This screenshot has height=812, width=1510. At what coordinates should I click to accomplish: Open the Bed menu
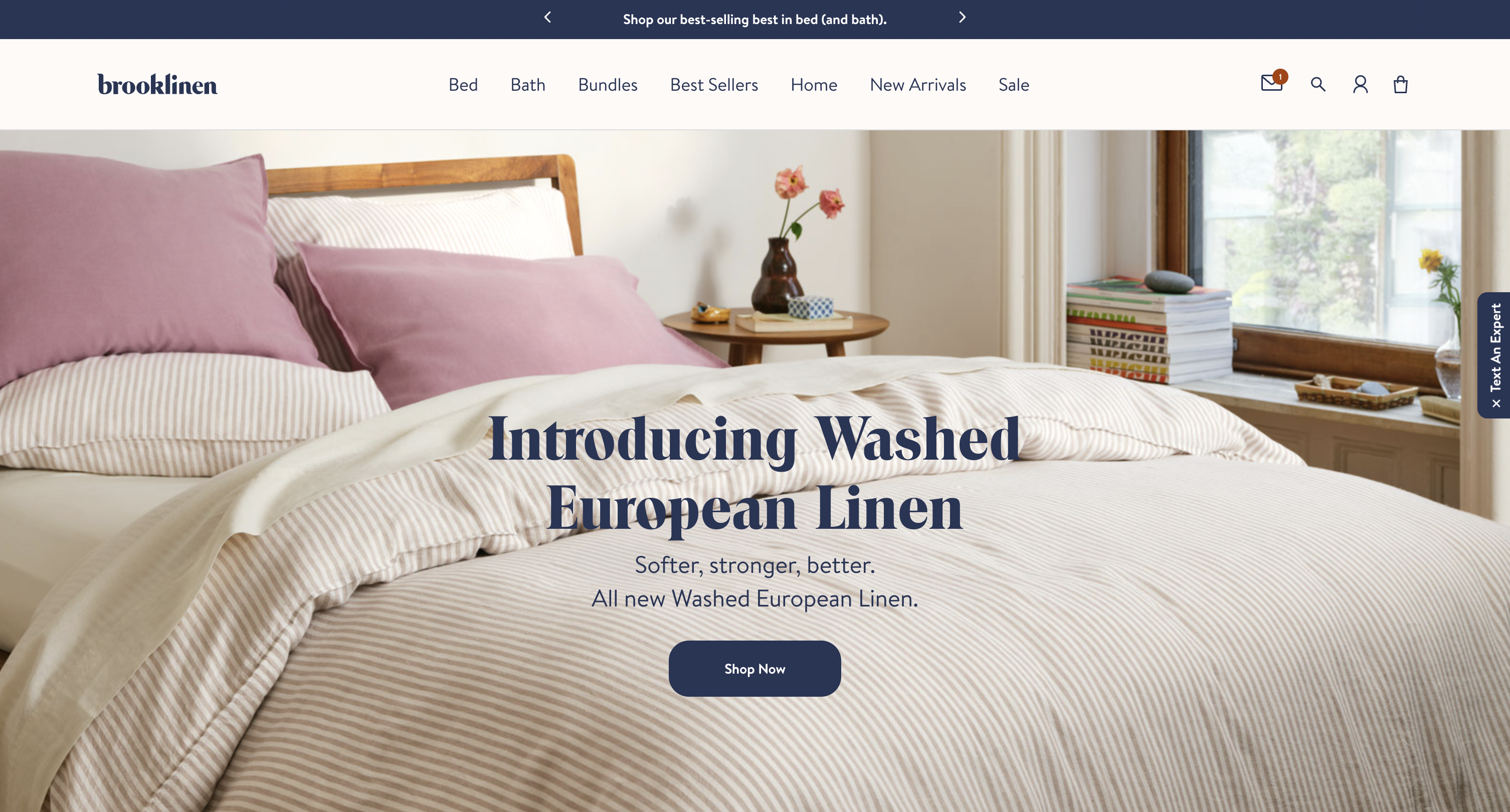pyautogui.click(x=463, y=85)
